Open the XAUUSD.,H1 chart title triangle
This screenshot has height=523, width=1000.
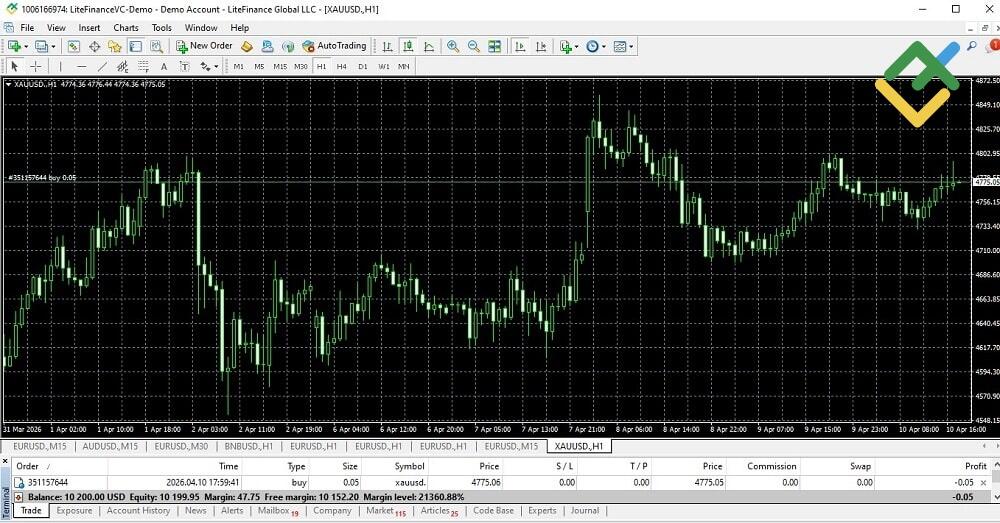pyautogui.click(x=8, y=84)
